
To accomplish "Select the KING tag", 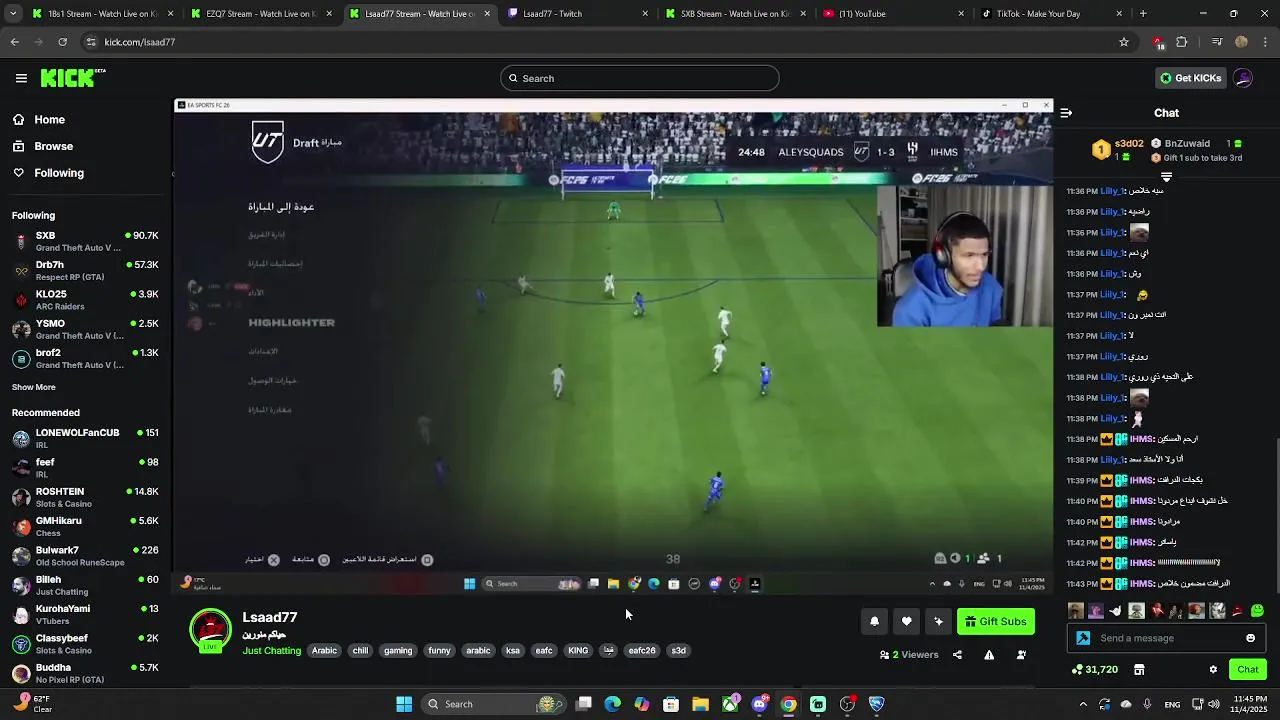I will [x=578, y=650].
